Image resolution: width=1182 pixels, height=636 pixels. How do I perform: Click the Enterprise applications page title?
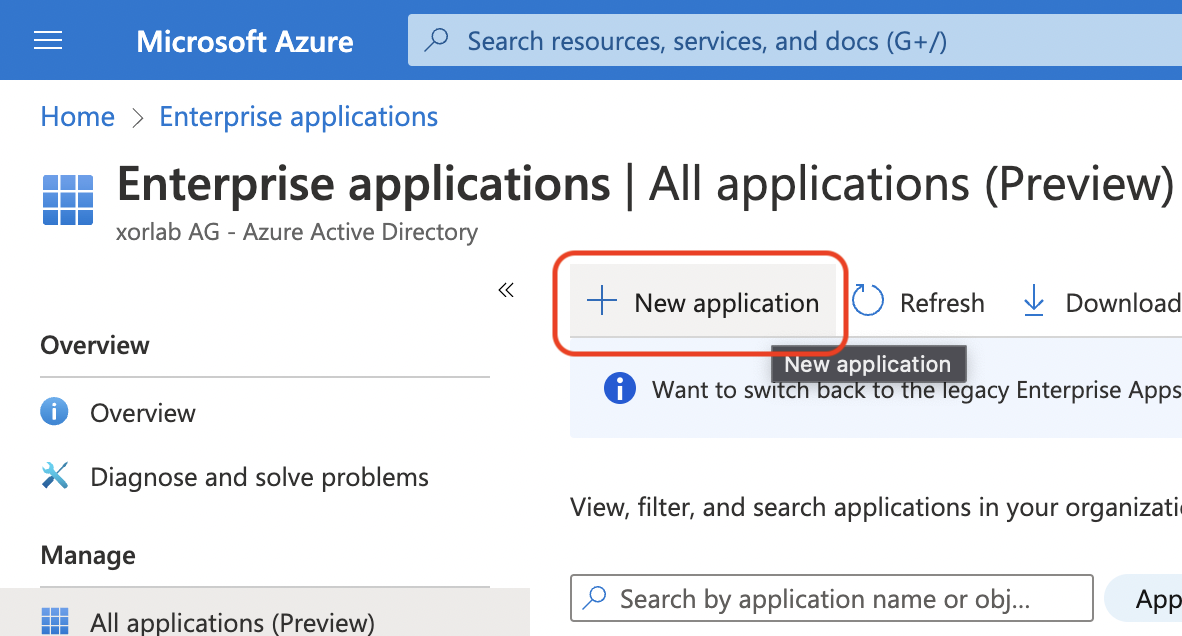(363, 184)
